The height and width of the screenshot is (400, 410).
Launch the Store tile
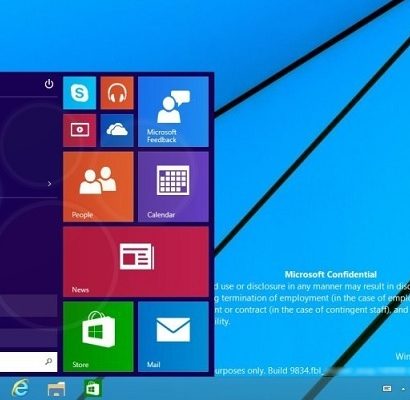[x=98, y=337]
